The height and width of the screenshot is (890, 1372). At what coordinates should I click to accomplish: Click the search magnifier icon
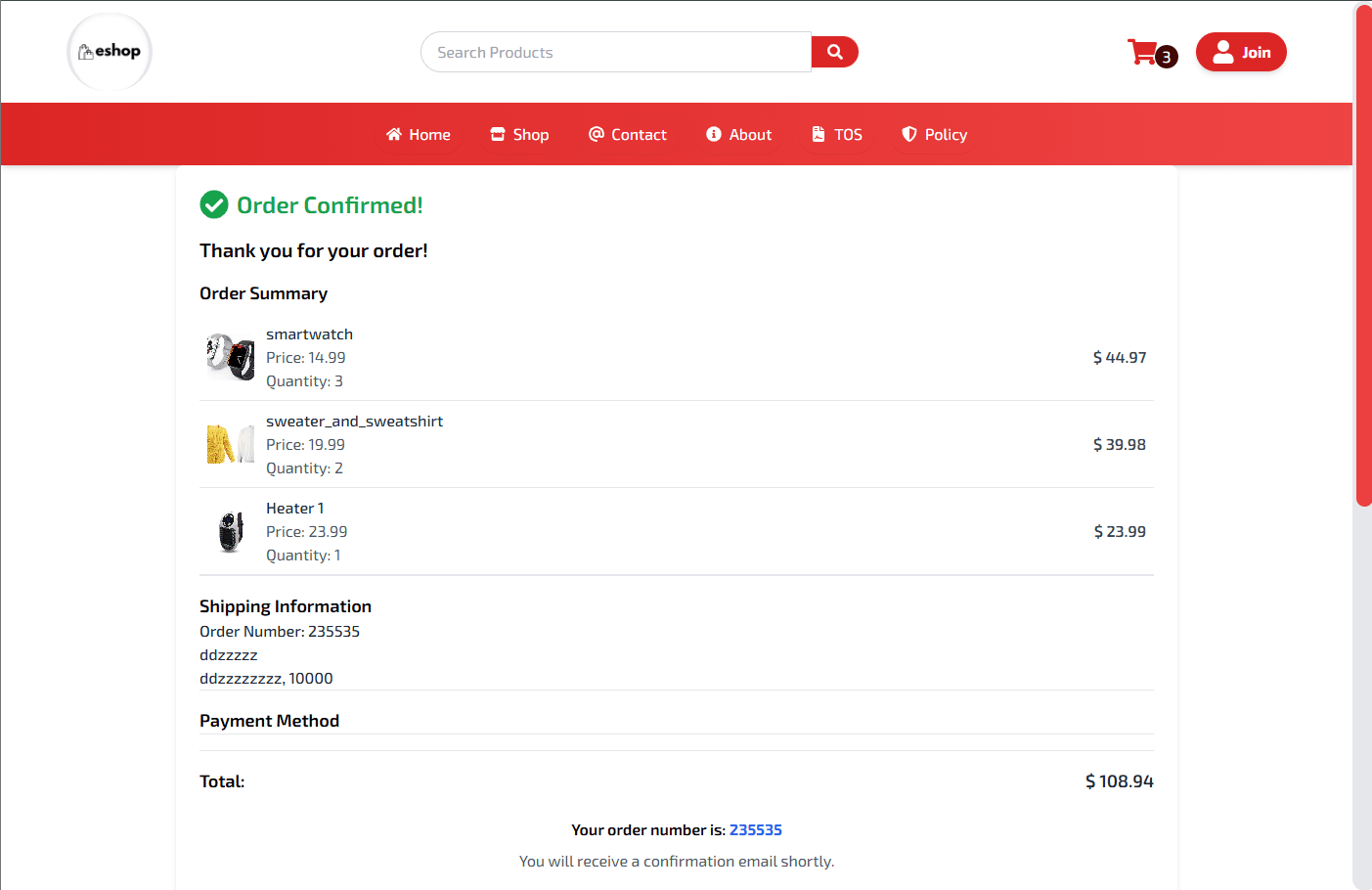(834, 51)
